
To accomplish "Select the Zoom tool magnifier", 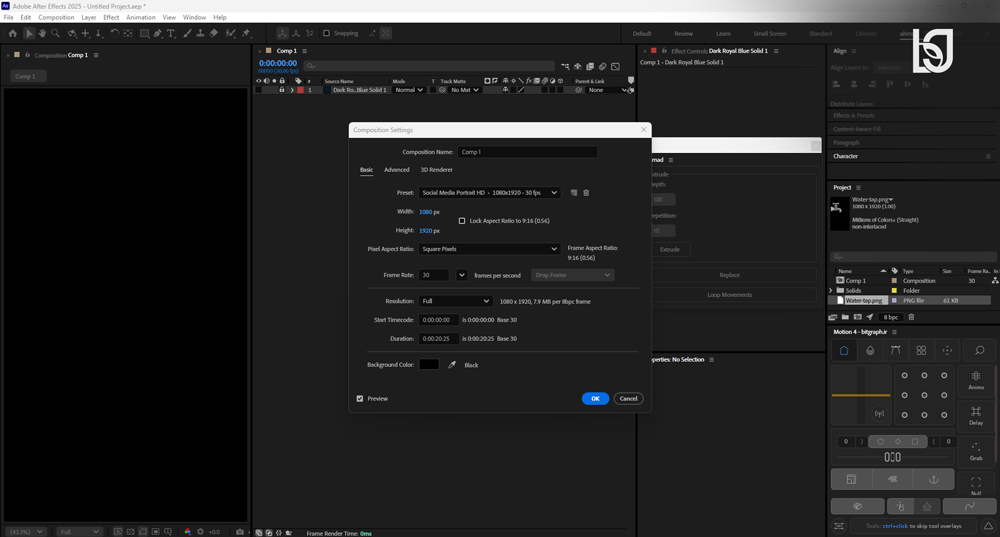I will click(55, 33).
